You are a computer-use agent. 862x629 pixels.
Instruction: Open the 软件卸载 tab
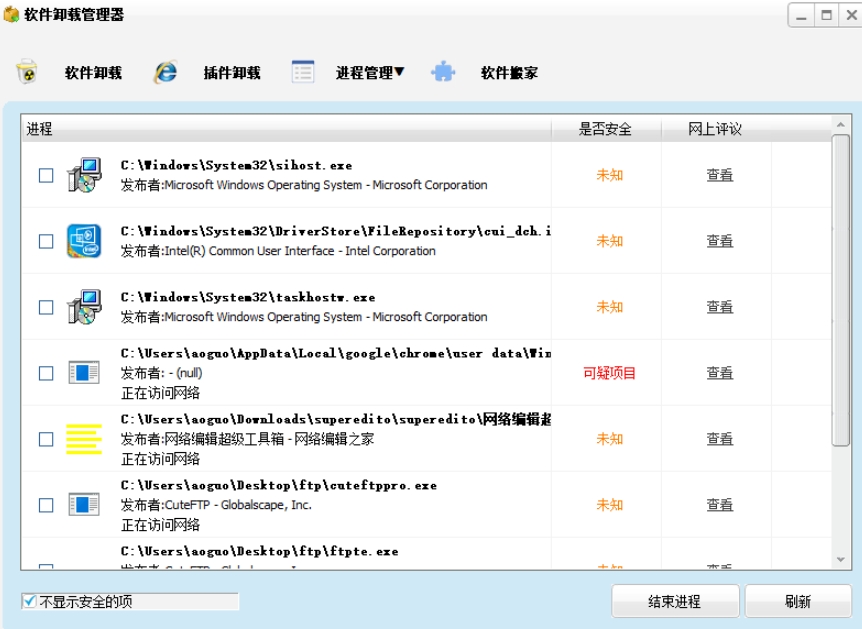click(x=93, y=73)
